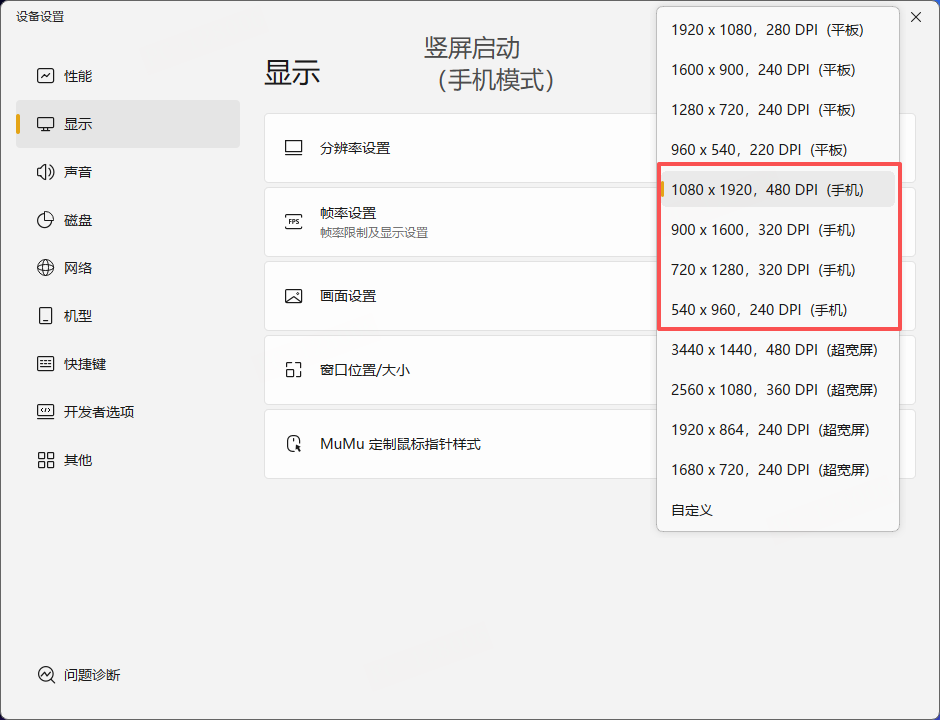The height and width of the screenshot is (720, 940).
Task: Choose 720 x 1280, 320 DPI (手机)
Action: point(778,270)
